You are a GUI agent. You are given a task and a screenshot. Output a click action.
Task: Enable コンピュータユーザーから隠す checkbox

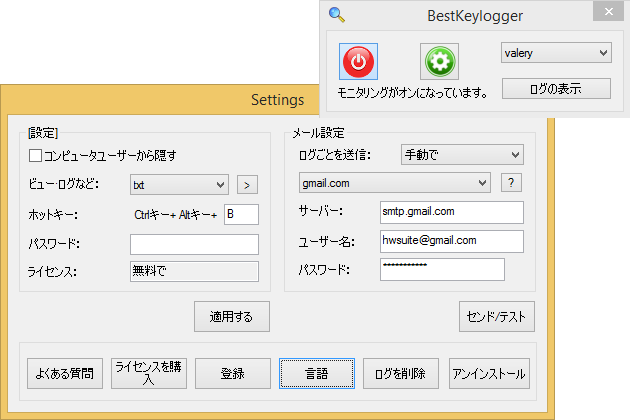pyautogui.click(x=35, y=155)
